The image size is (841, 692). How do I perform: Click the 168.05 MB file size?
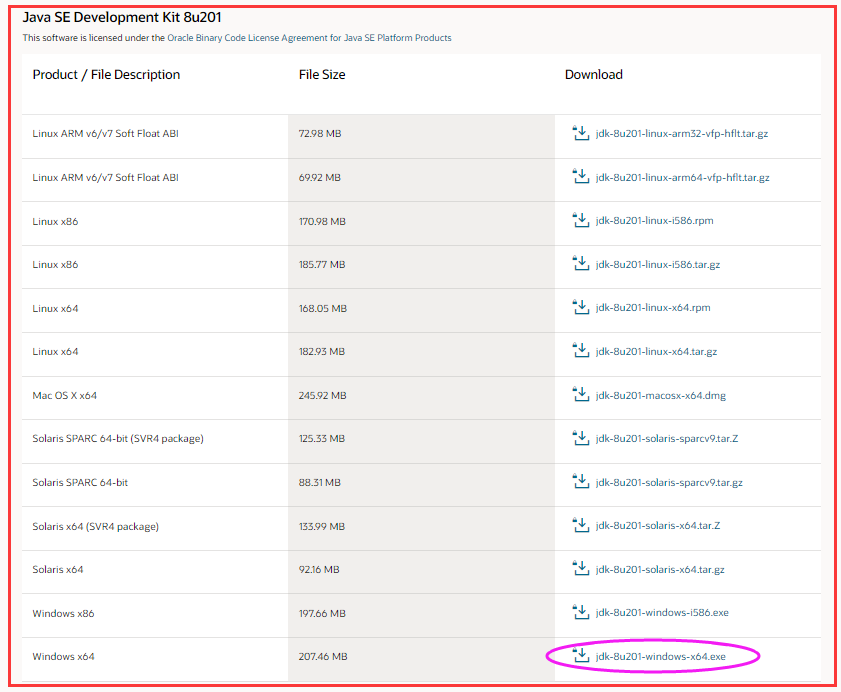[323, 308]
